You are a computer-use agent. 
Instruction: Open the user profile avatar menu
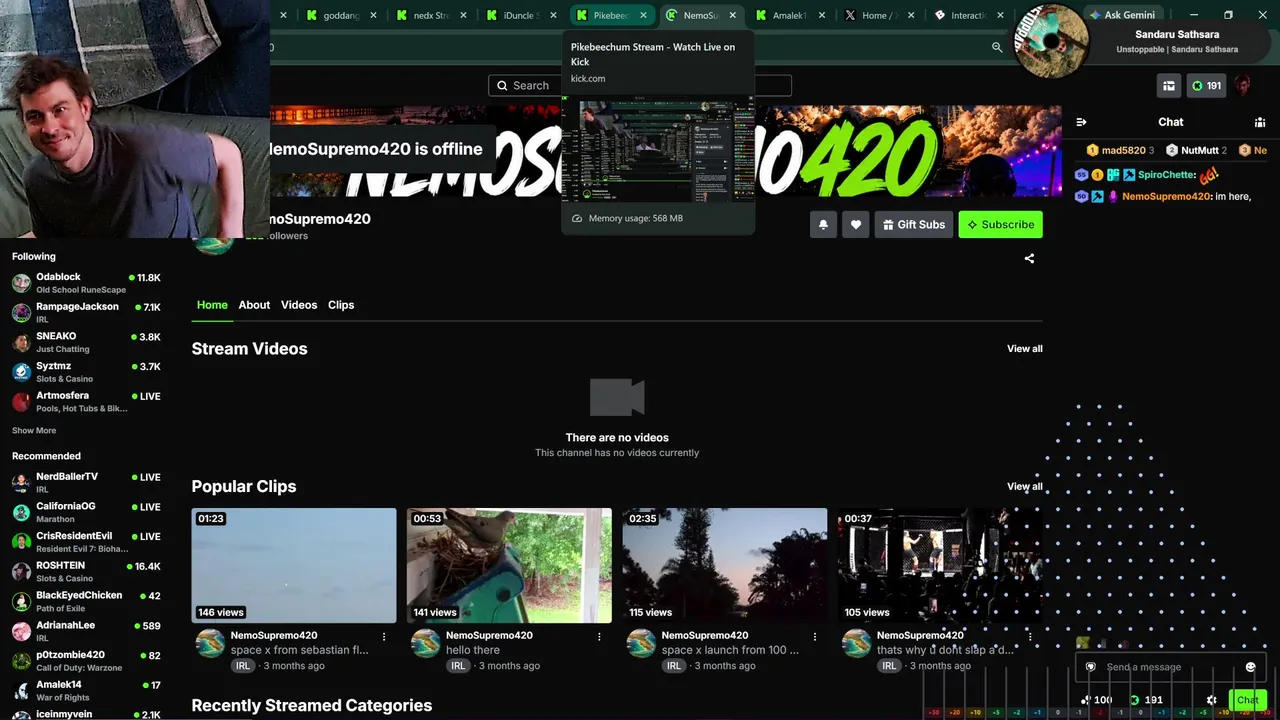(x=1243, y=86)
